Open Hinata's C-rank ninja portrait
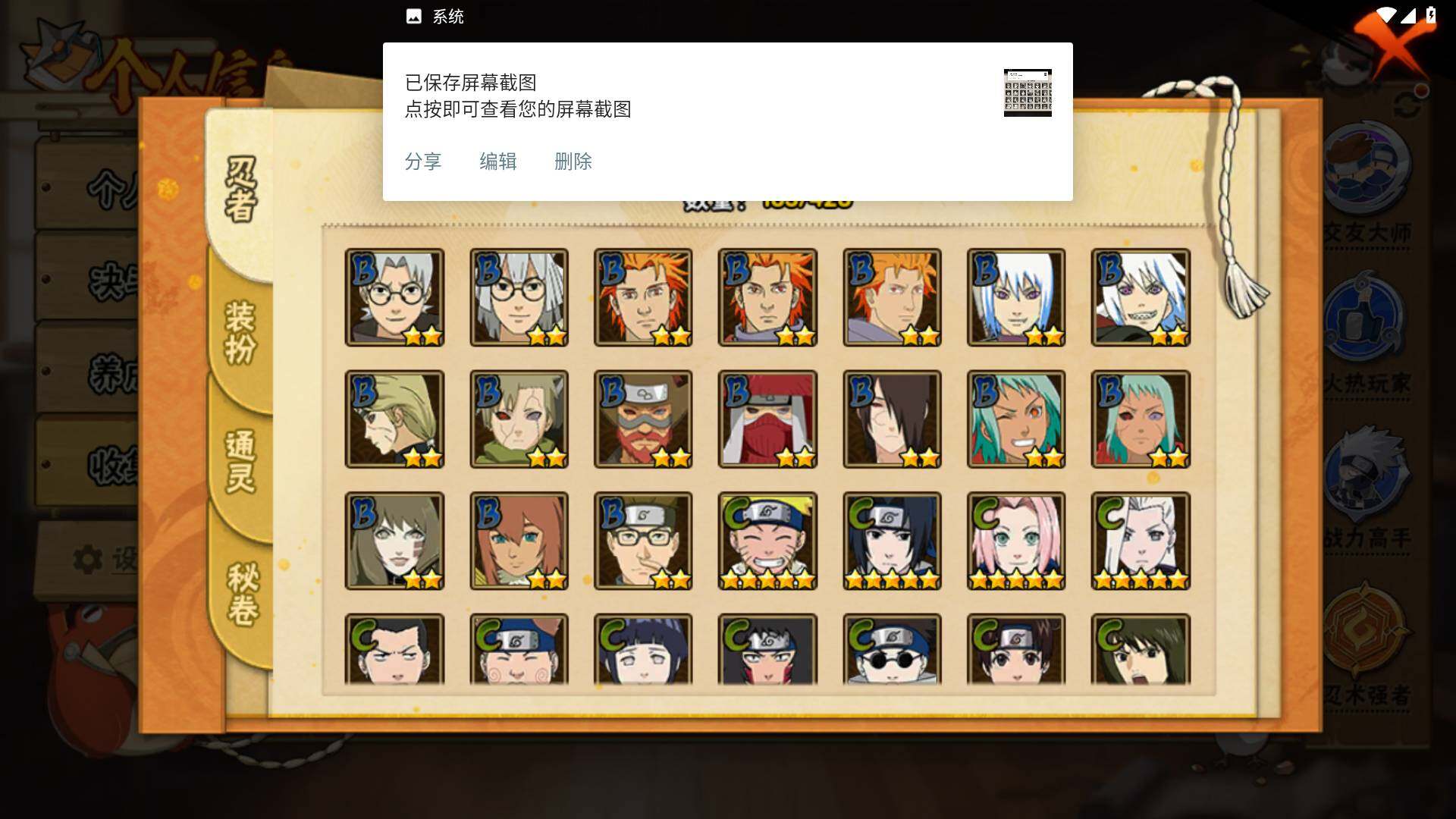This screenshot has height=819, width=1456. 643,649
